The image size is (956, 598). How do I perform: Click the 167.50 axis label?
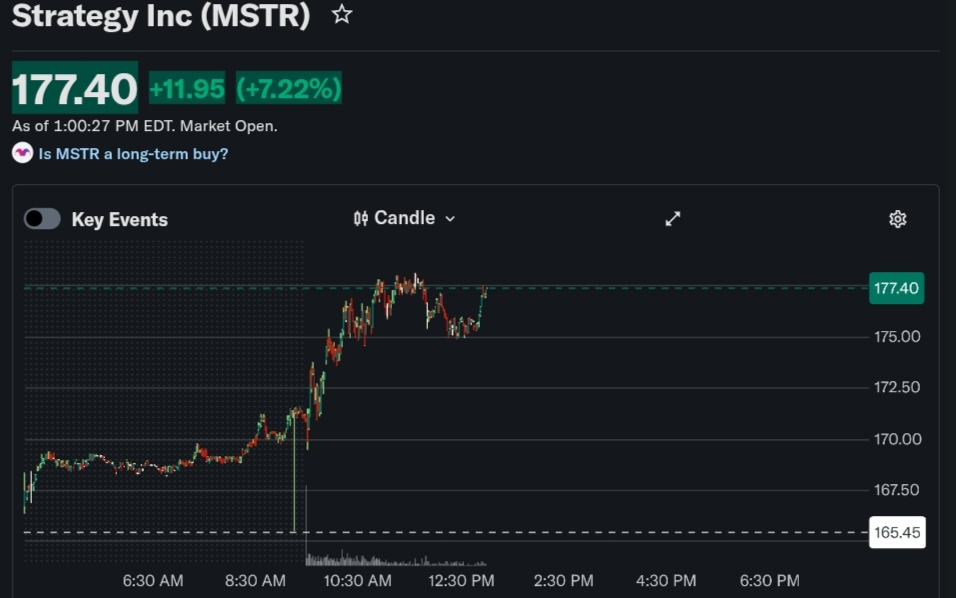[x=896, y=489]
